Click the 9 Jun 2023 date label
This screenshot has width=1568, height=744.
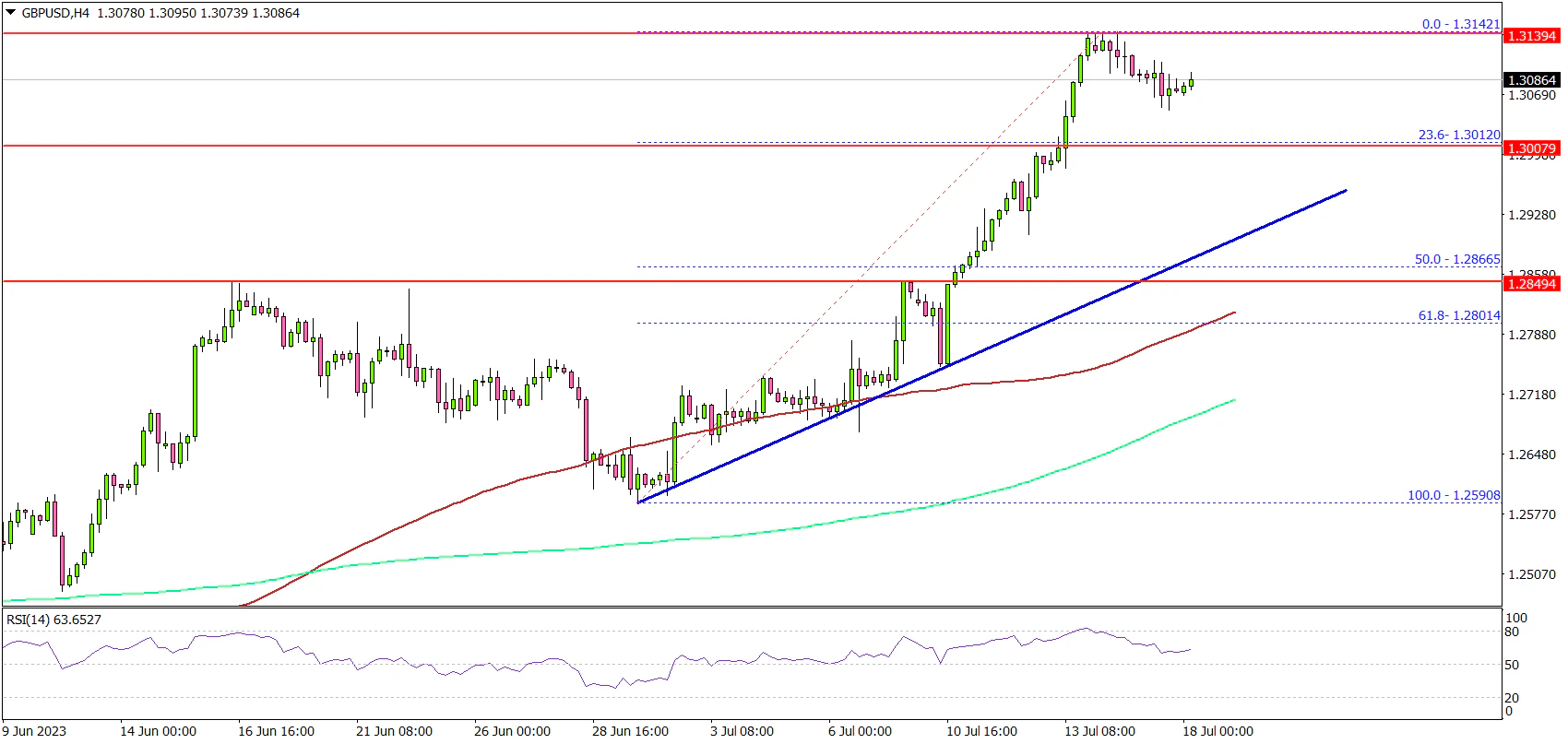click(x=35, y=731)
